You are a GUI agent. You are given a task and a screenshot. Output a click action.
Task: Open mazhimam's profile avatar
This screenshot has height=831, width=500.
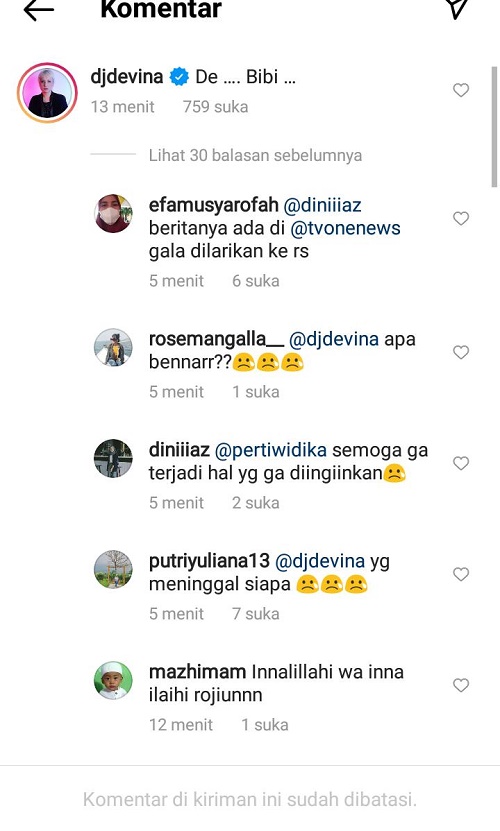[113, 680]
